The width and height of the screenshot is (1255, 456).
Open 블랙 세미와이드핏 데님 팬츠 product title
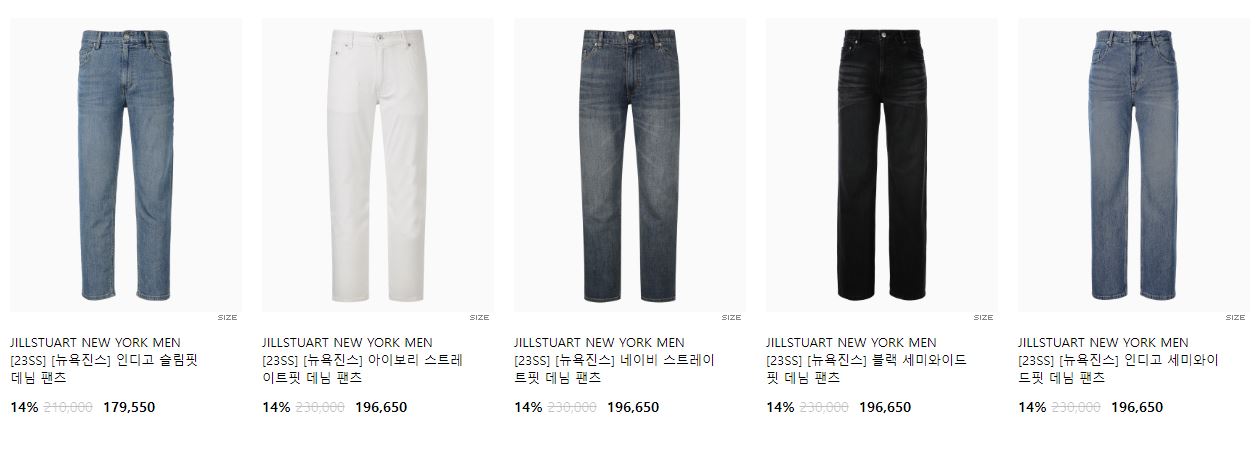(866, 369)
